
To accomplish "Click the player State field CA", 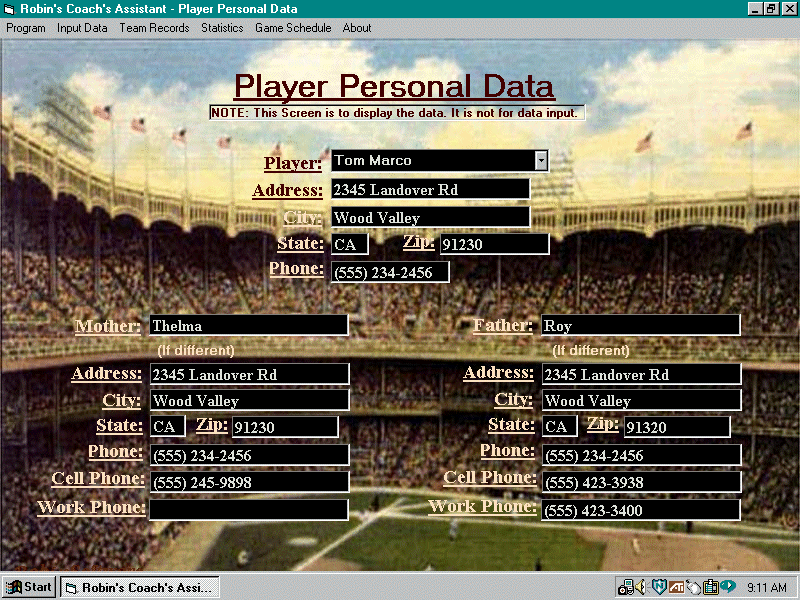I will [349, 244].
